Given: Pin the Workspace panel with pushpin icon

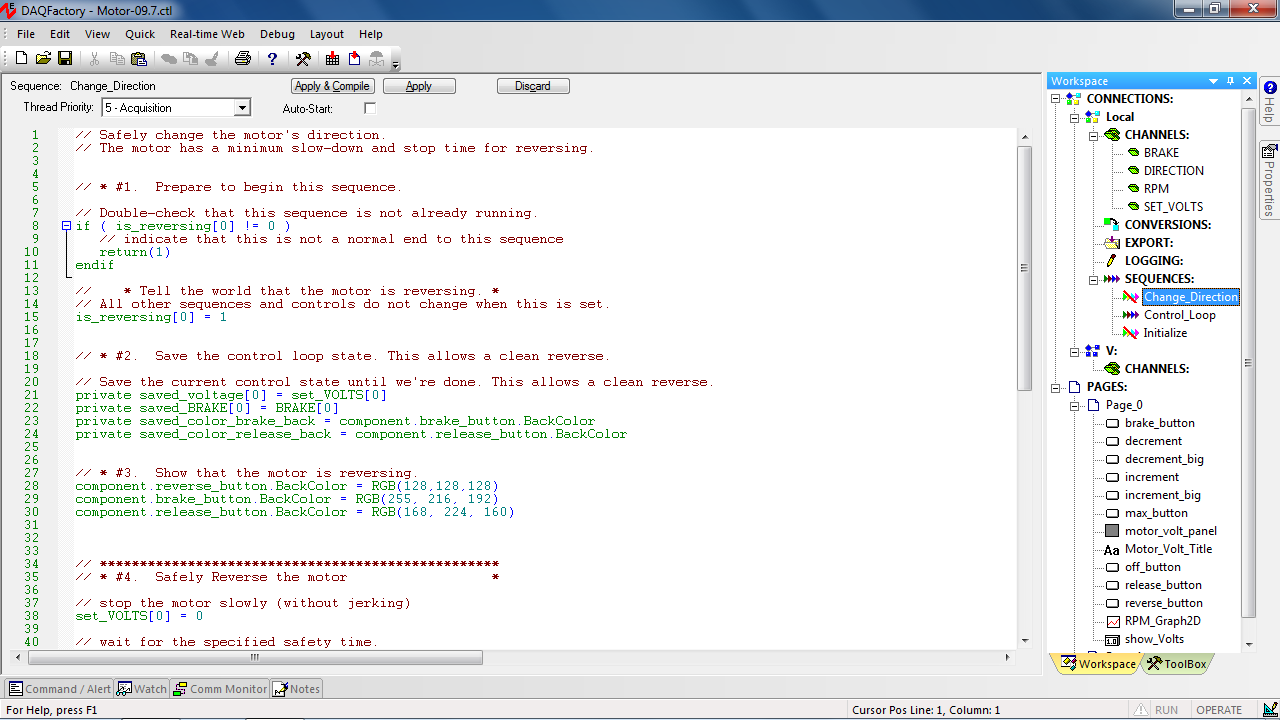Looking at the screenshot, I should [x=1230, y=81].
